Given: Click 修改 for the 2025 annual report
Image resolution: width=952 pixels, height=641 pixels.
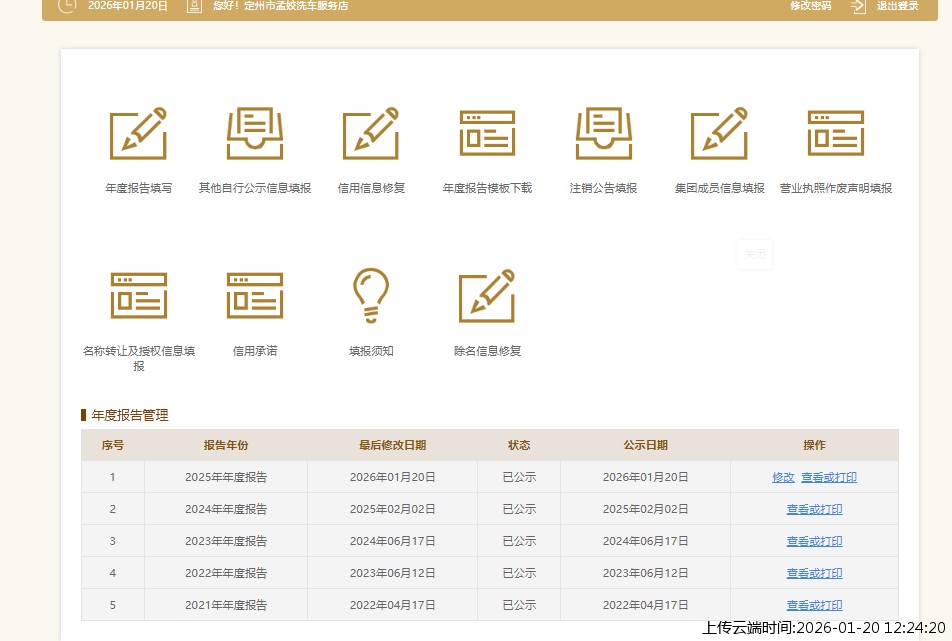Looking at the screenshot, I should [783, 477].
